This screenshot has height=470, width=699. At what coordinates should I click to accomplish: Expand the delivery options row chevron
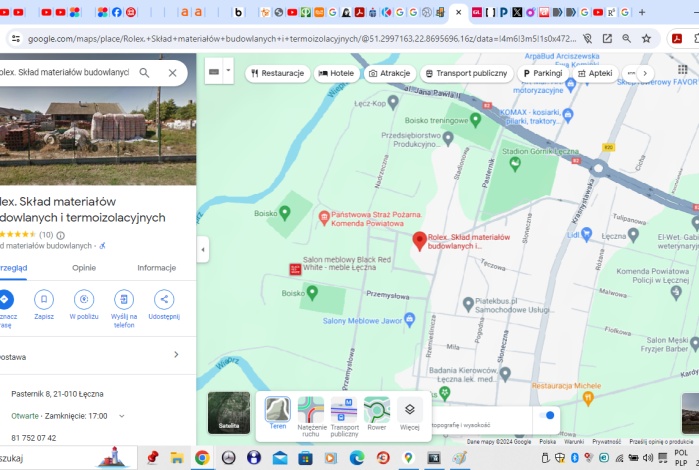click(x=176, y=355)
